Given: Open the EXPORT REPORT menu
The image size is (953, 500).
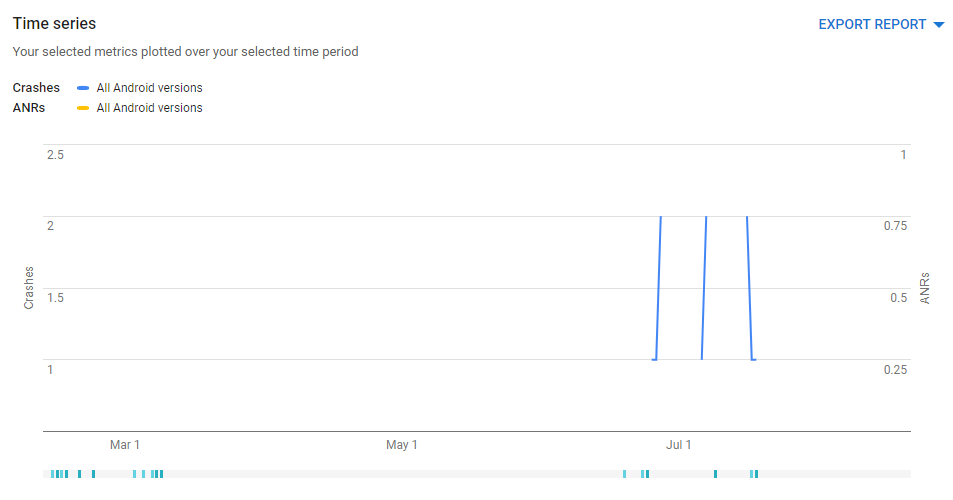Looking at the screenshot, I should point(872,24).
